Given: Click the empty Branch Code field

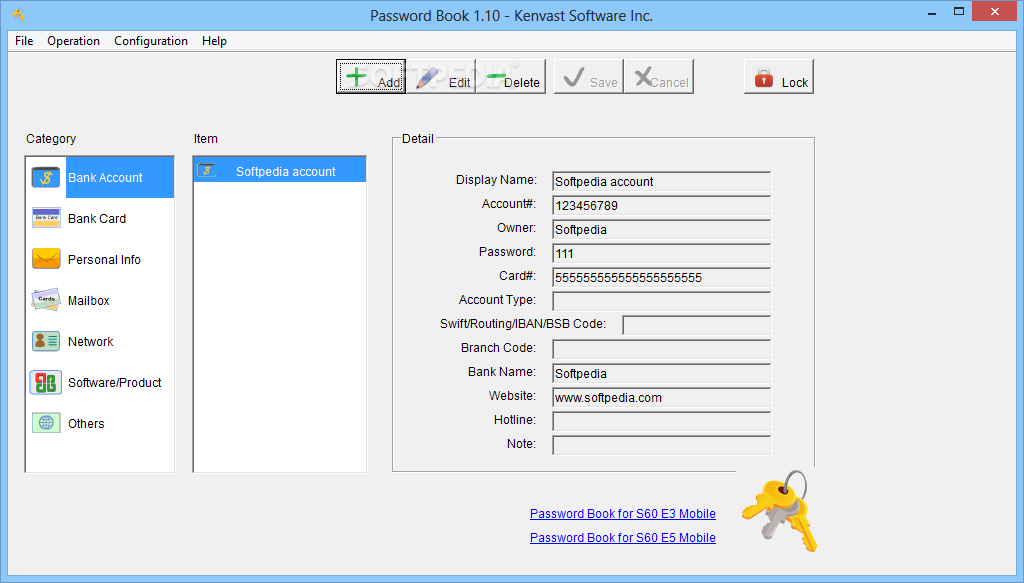Looking at the screenshot, I should (x=661, y=349).
